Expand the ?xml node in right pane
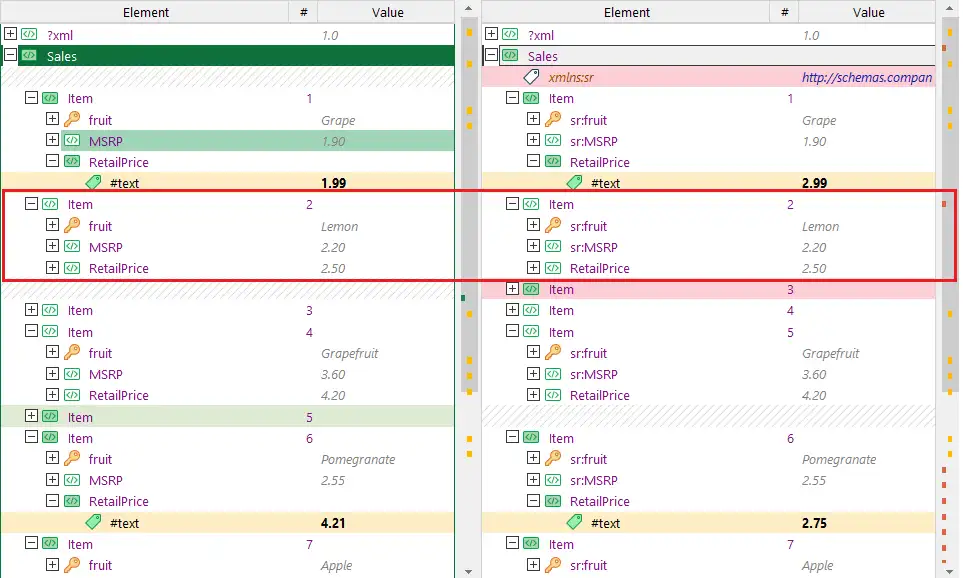Image resolution: width=963 pixels, height=578 pixels. tap(491, 34)
